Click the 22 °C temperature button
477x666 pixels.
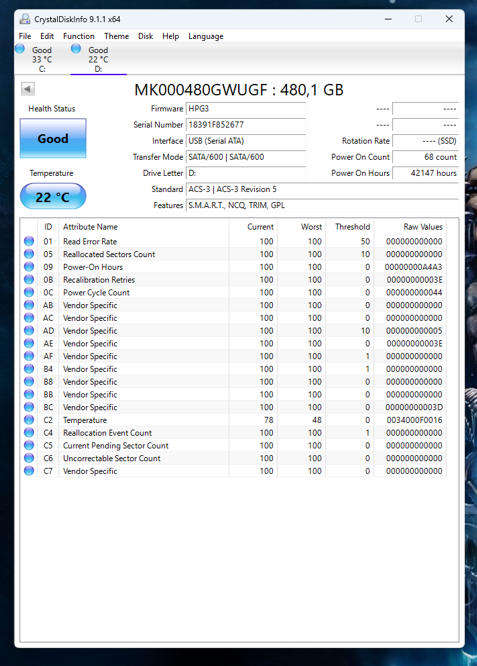[53, 197]
